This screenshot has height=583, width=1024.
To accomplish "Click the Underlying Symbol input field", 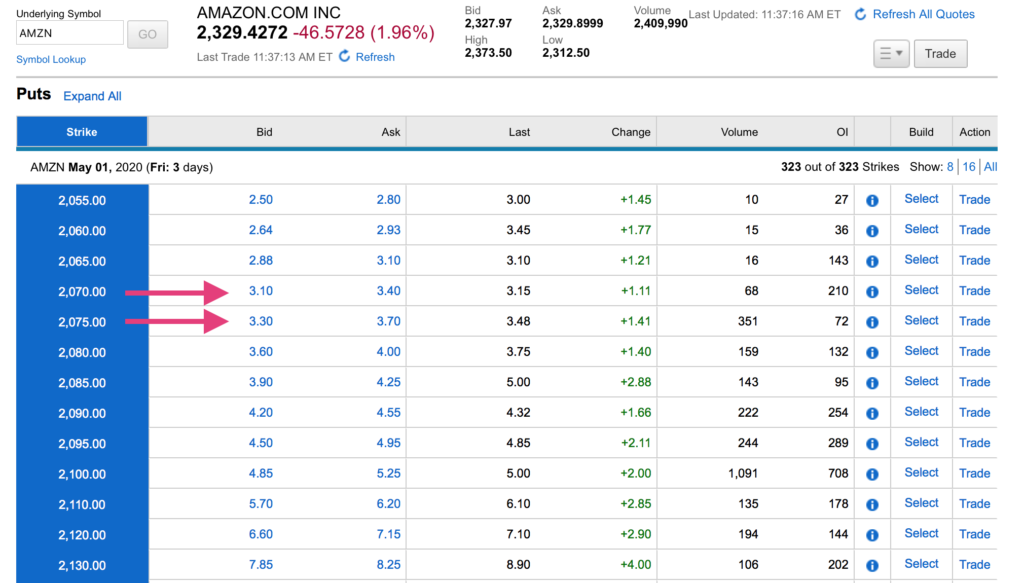I will (70, 34).
